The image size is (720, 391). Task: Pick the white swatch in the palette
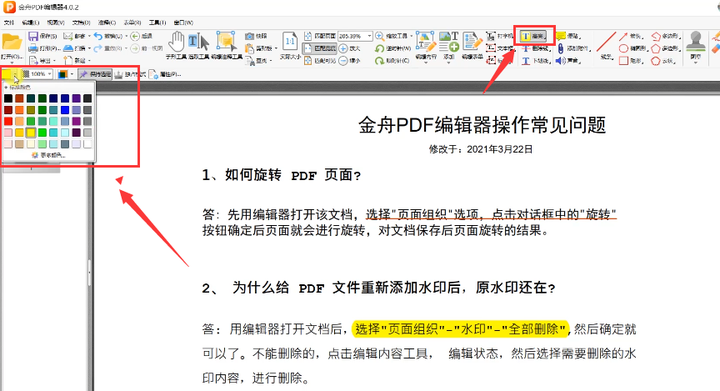point(87,144)
